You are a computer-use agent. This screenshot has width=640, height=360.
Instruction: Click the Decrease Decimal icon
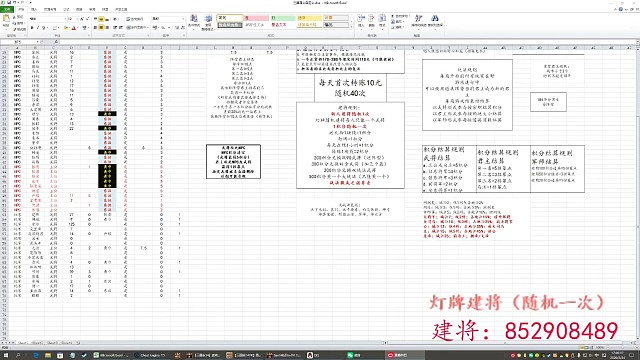click(x=182, y=28)
